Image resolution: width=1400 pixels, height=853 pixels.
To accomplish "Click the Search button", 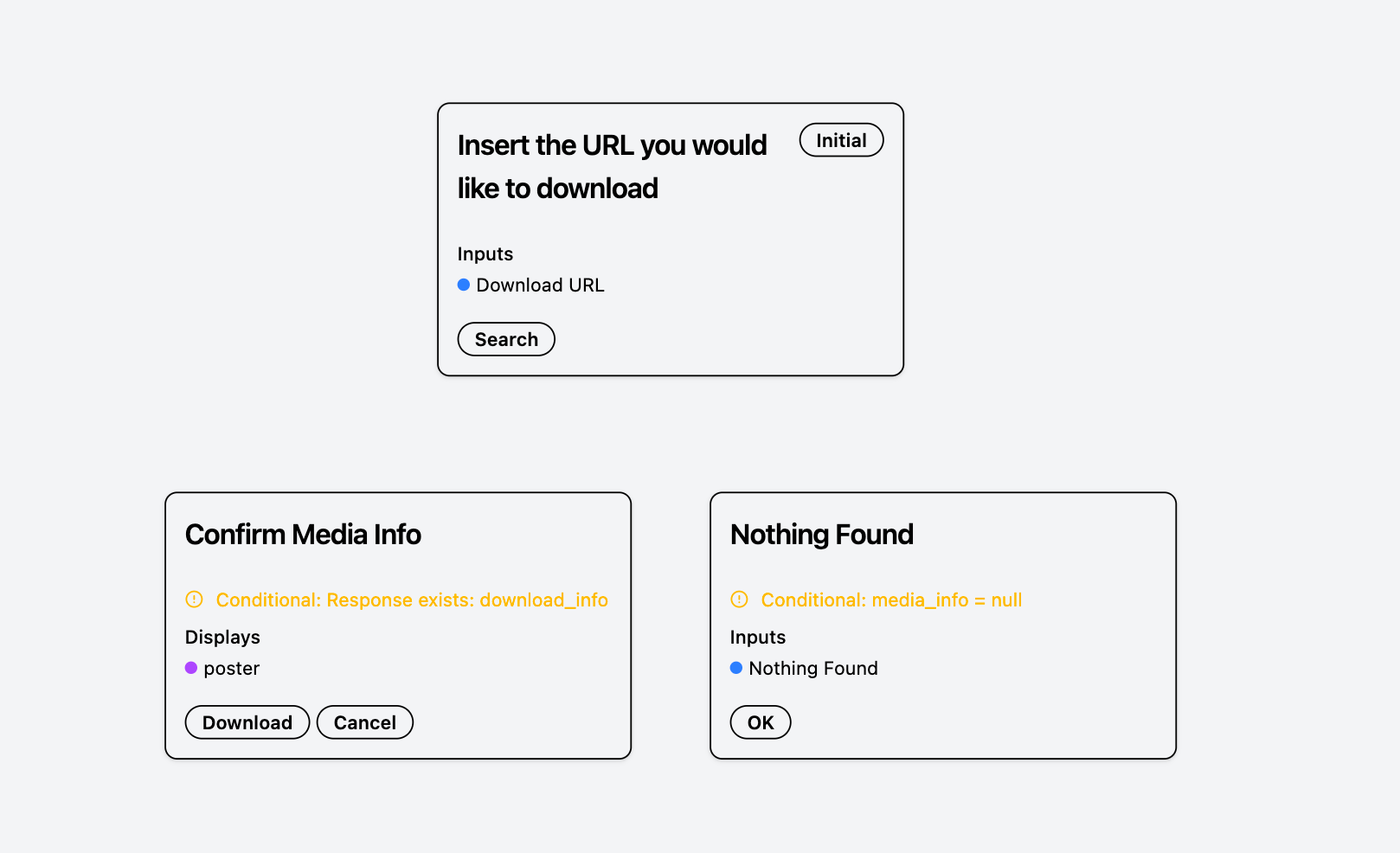I will pyautogui.click(x=506, y=339).
